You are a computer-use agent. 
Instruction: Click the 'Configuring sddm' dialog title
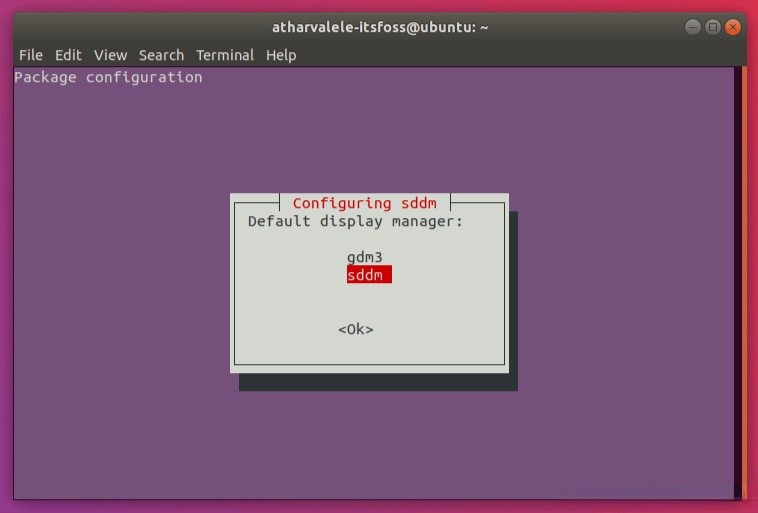point(364,203)
